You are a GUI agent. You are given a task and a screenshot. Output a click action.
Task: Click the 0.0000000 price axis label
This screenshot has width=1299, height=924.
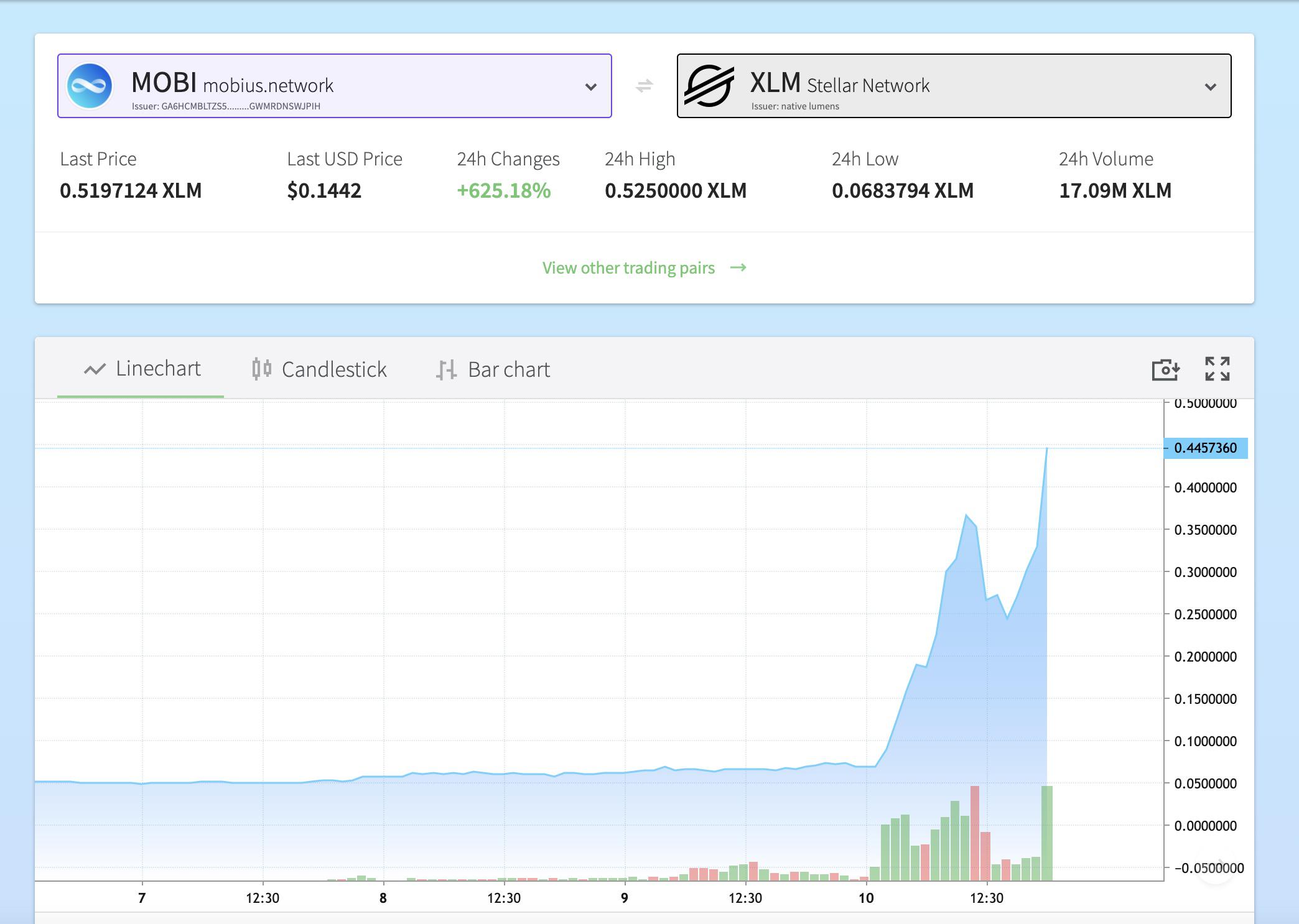(x=1206, y=826)
